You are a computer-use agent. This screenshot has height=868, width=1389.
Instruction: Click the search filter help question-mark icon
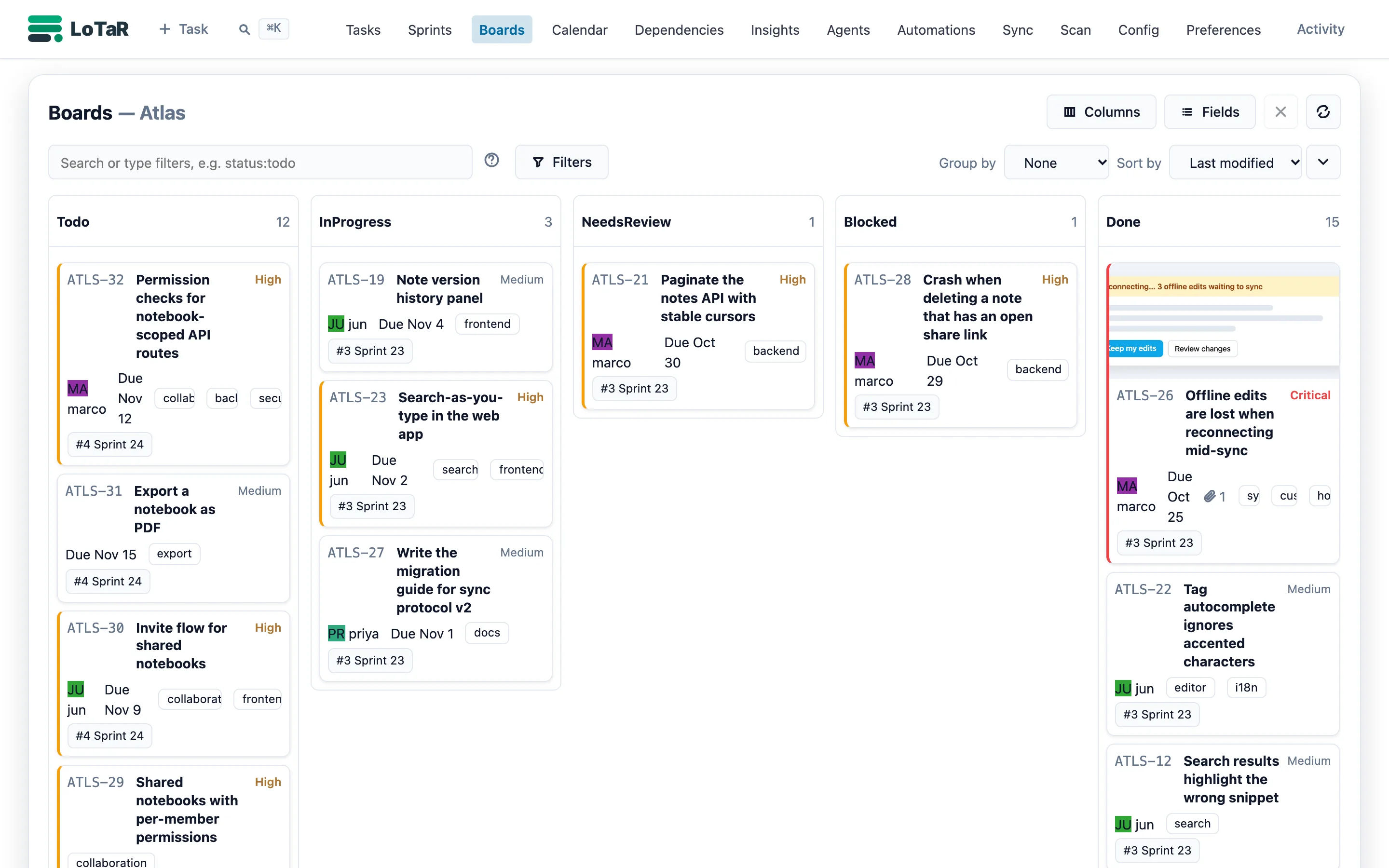click(x=491, y=160)
